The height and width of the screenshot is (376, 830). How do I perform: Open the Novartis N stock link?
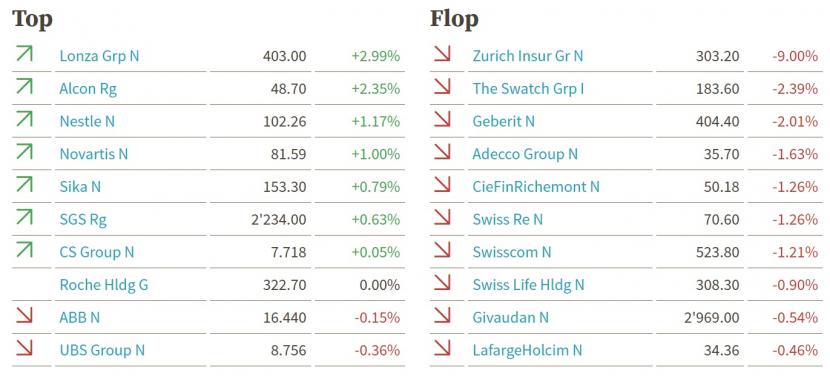(94, 154)
